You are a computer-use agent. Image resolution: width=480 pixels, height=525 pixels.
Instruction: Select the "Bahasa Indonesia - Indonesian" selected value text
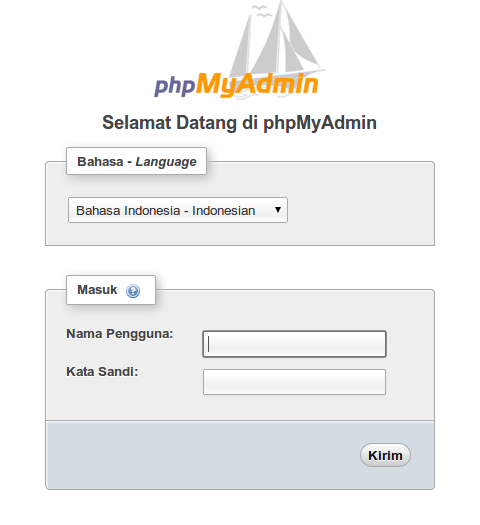coord(166,211)
